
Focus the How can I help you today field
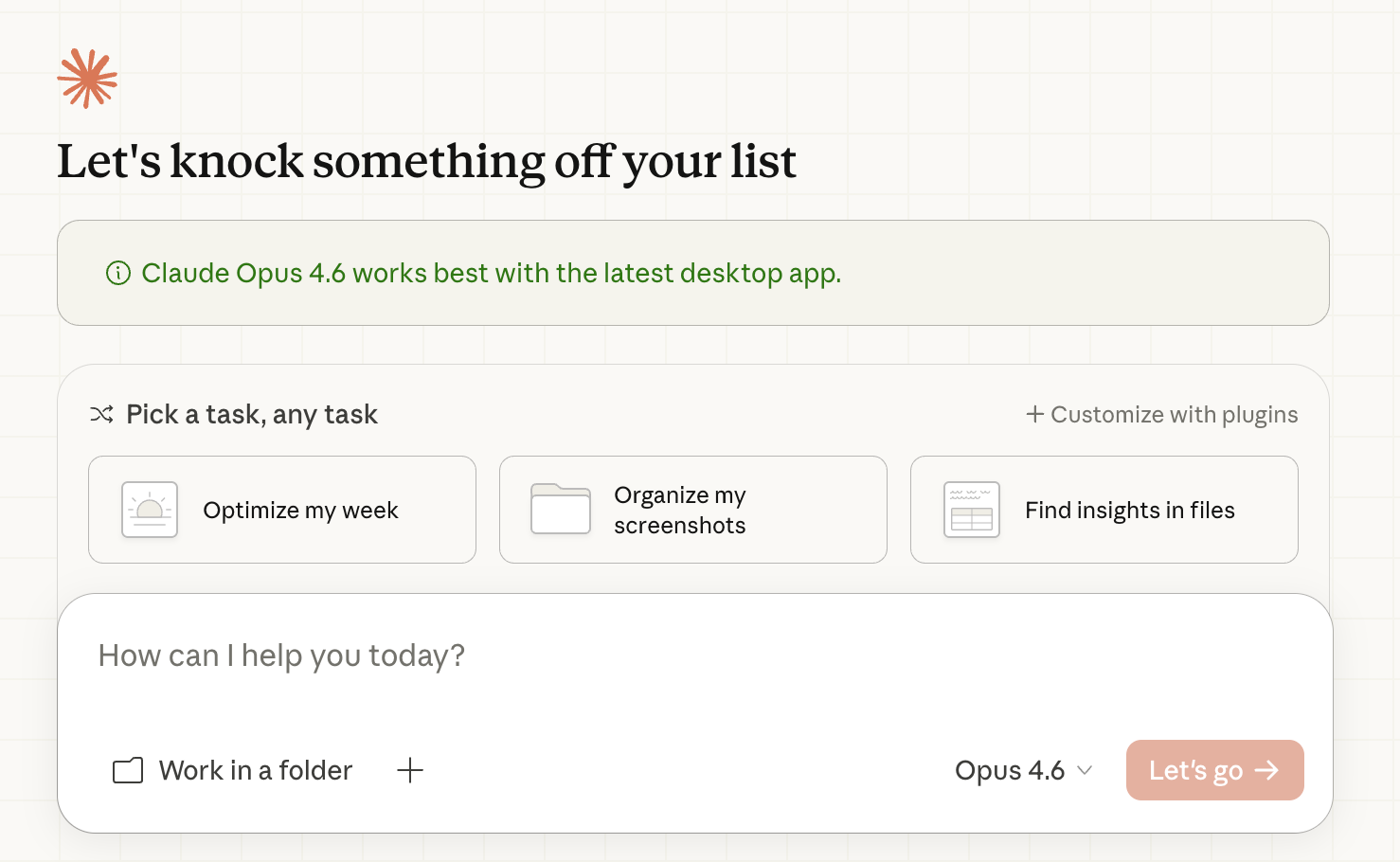tap(695, 668)
